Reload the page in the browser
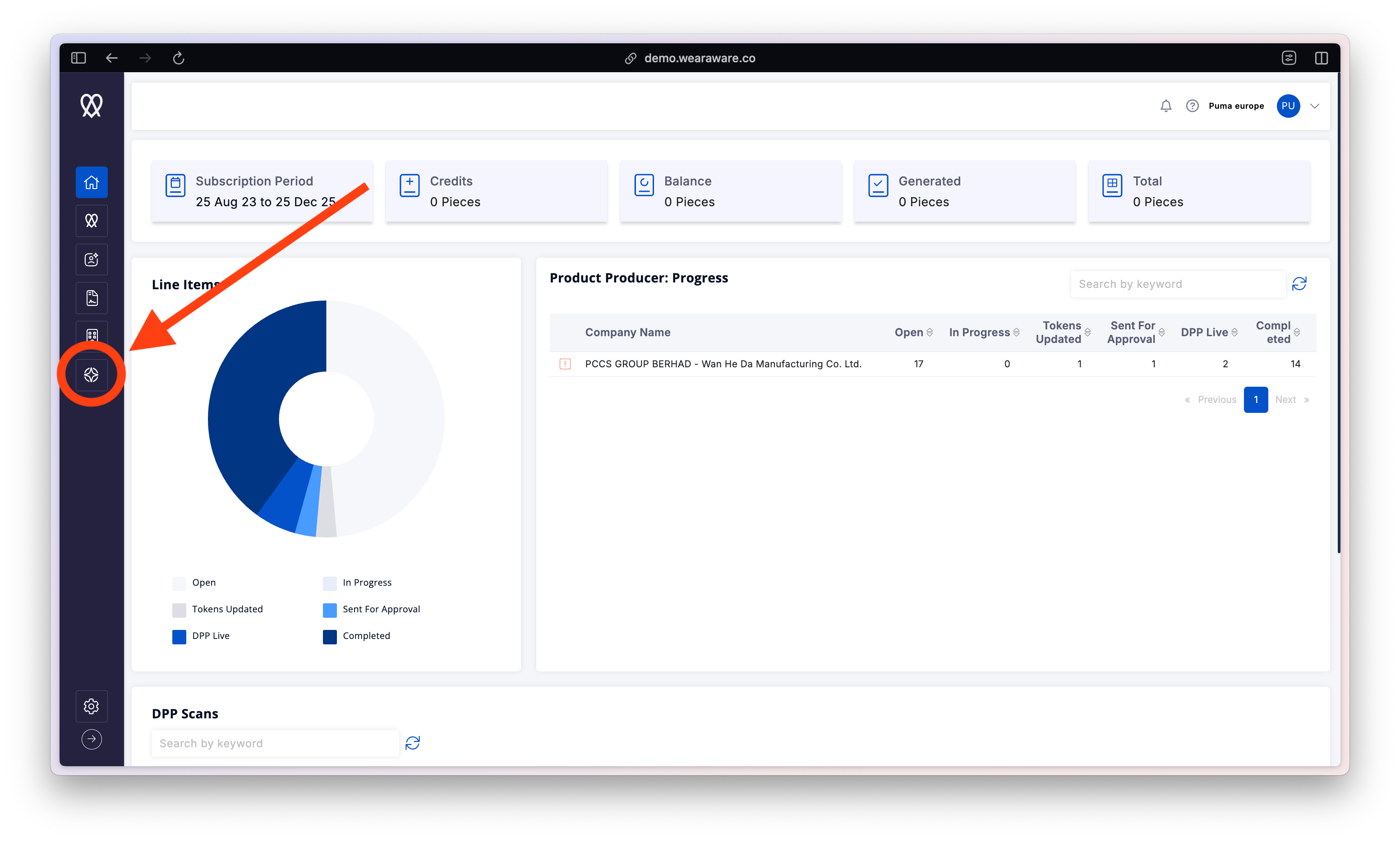The height and width of the screenshot is (842, 1400). pyautogui.click(x=179, y=58)
